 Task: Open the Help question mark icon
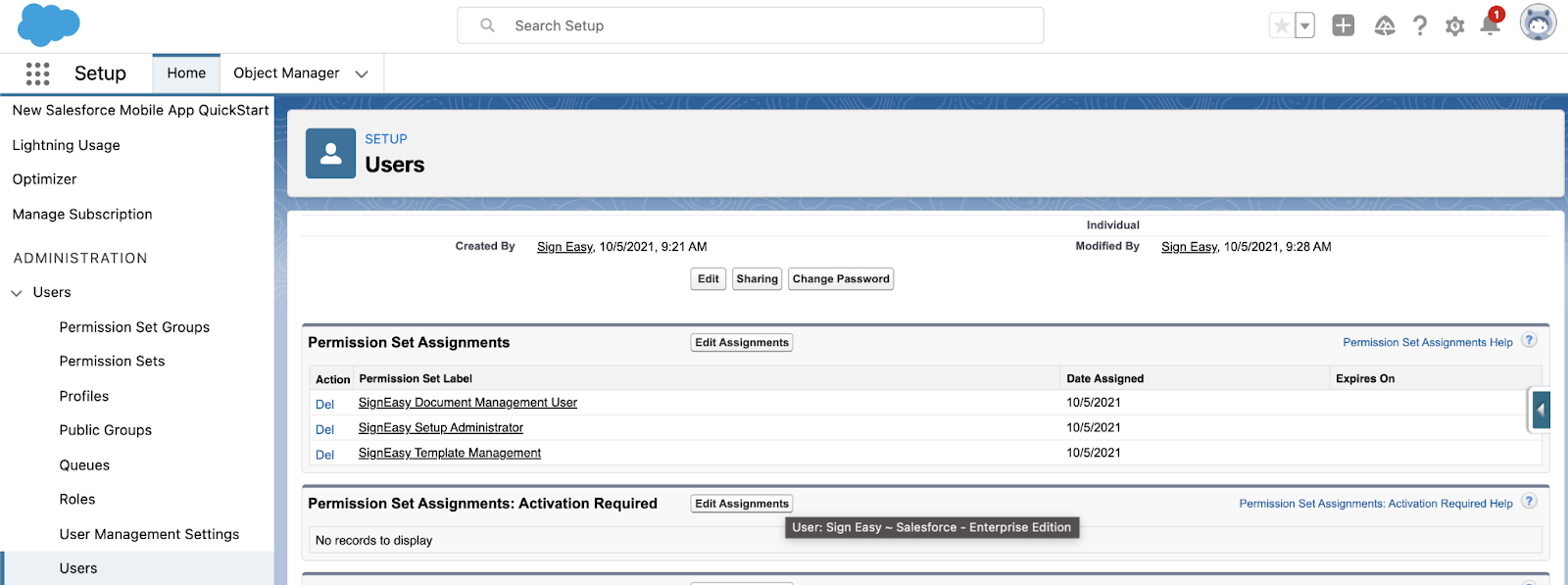tap(1420, 25)
